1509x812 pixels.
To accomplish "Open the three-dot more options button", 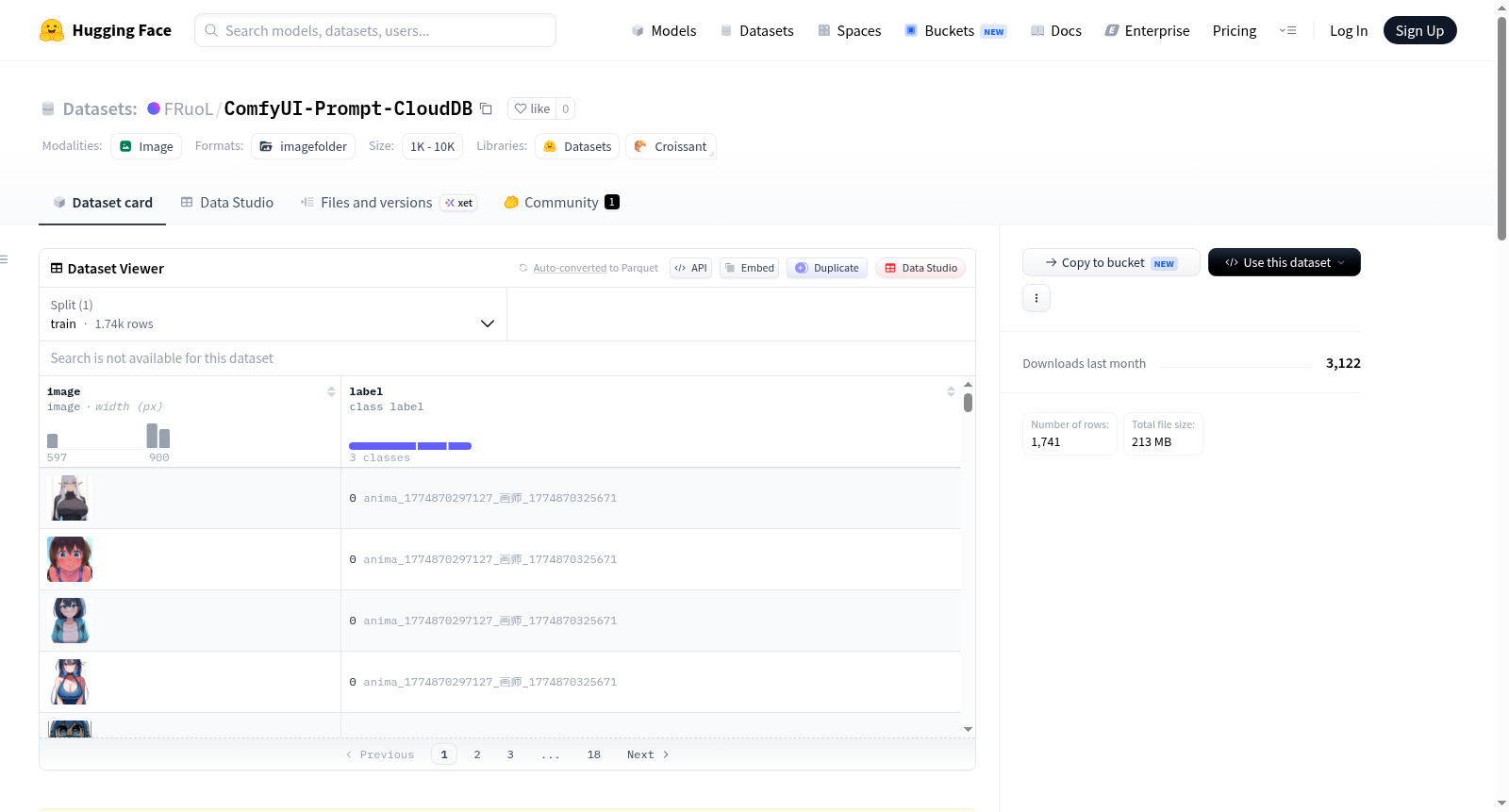I will point(1036,298).
